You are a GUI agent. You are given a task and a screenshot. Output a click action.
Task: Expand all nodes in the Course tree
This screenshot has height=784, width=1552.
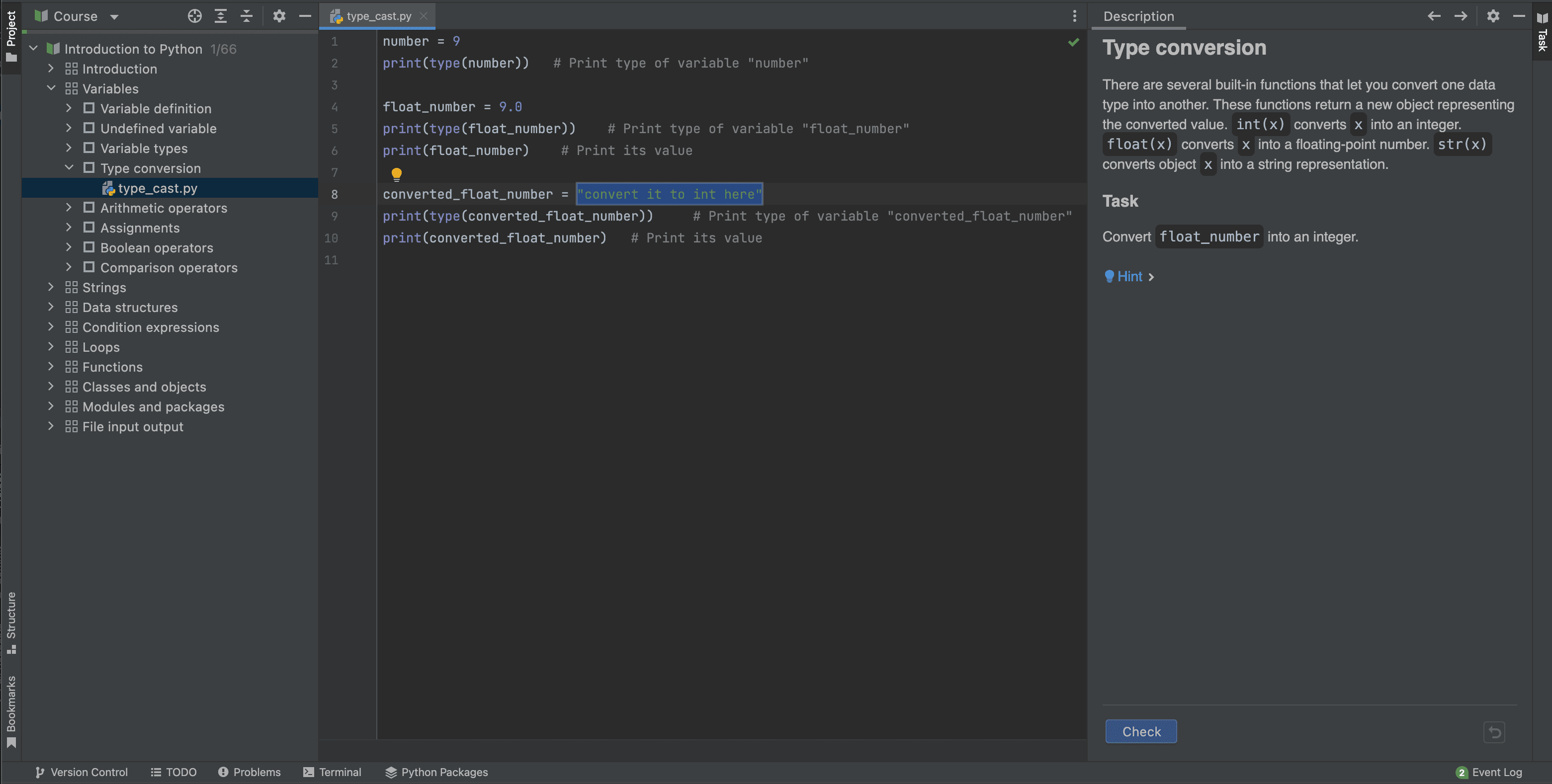221,16
